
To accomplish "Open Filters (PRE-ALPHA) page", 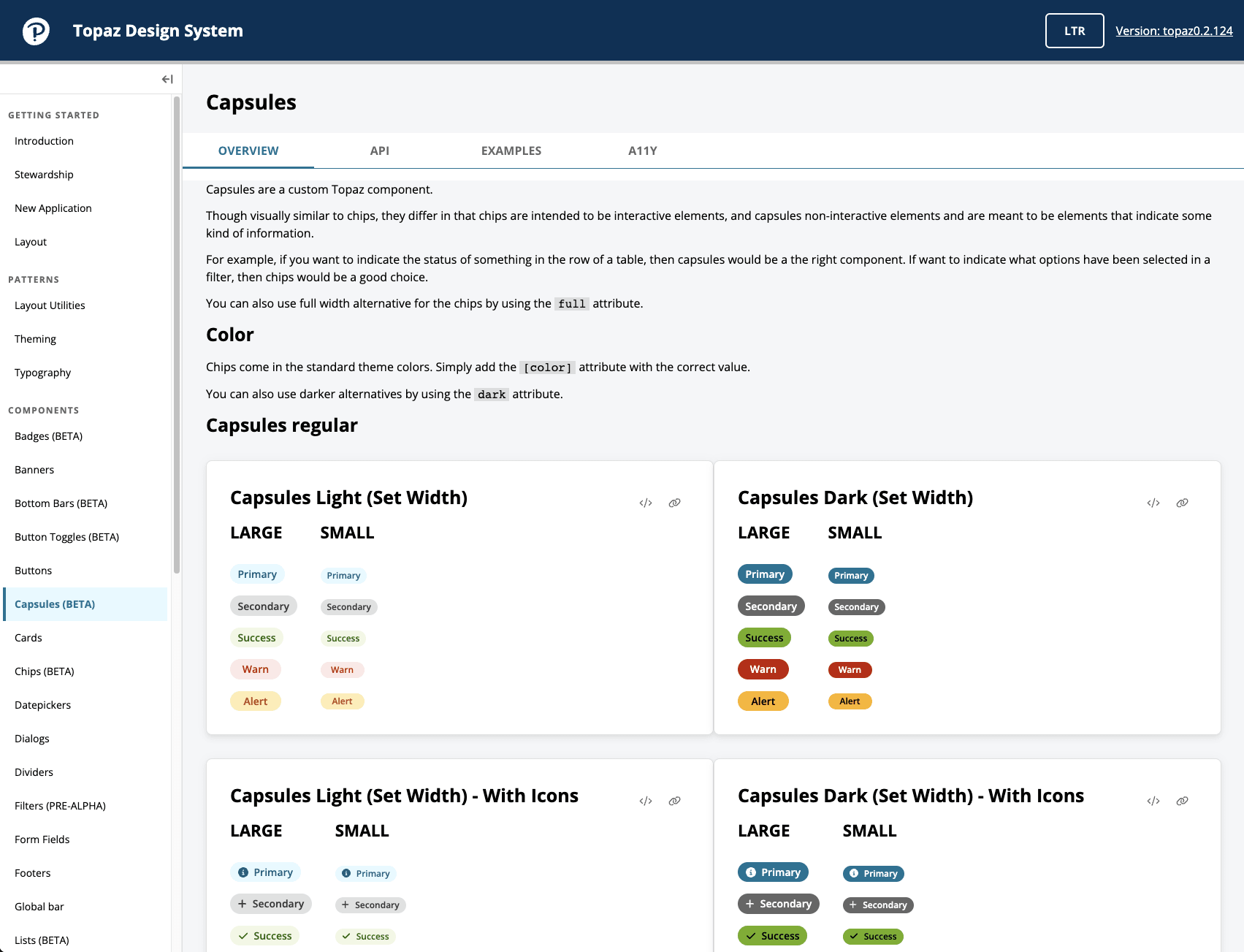I will point(85,806).
